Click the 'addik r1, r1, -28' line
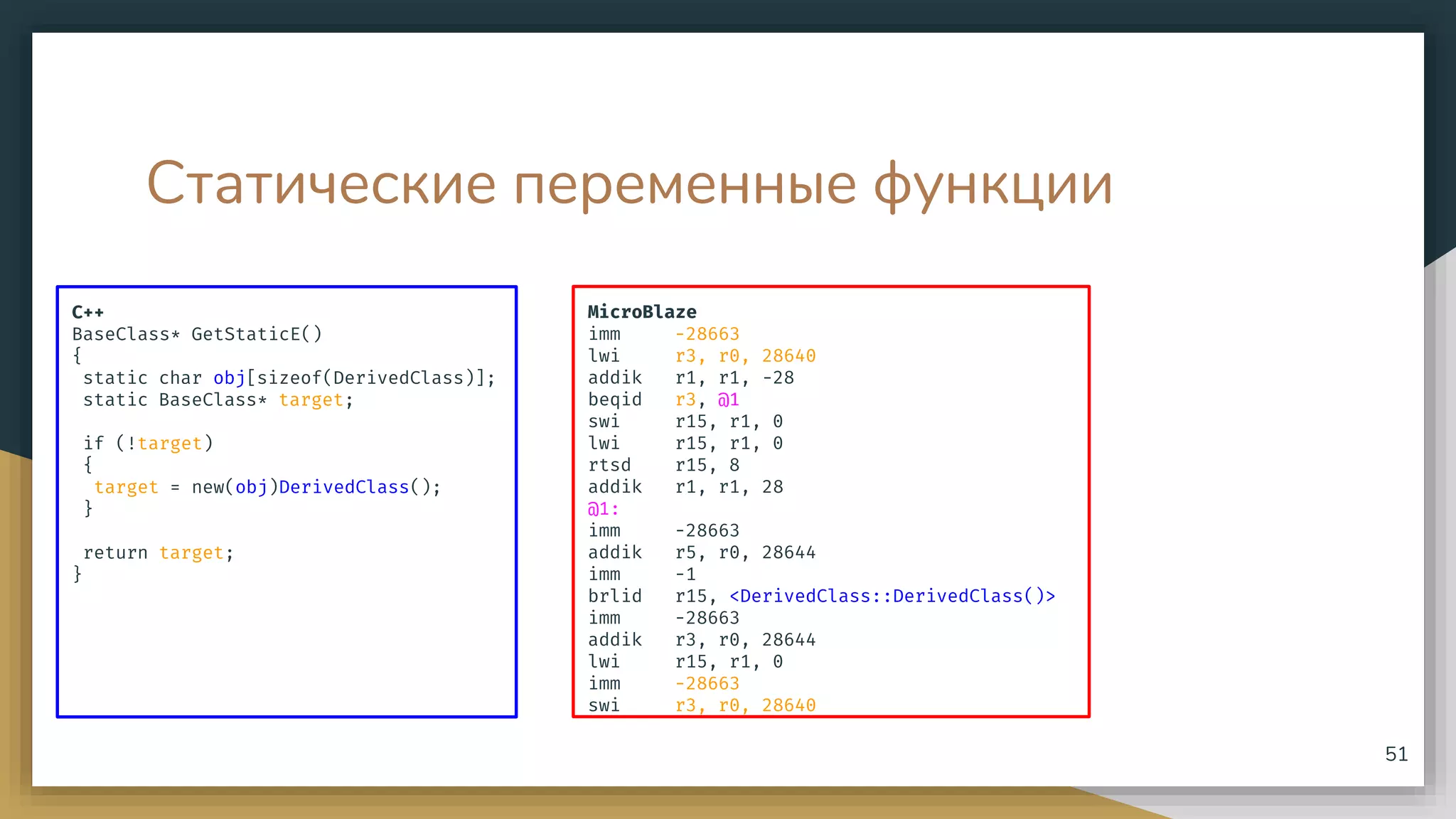The height and width of the screenshot is (819, 1456). click(x=691, y=378)
